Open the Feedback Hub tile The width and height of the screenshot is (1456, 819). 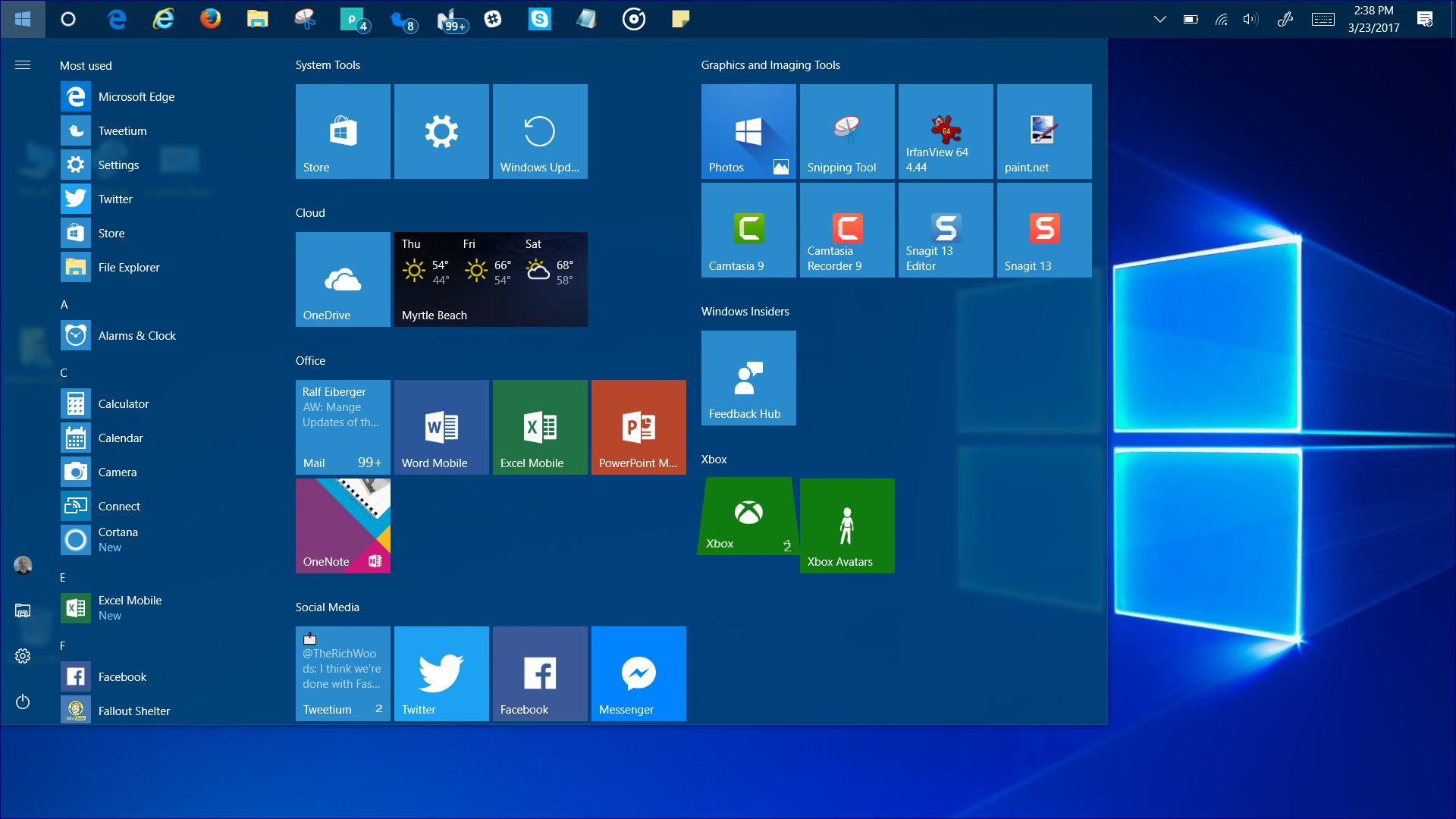click(748, 378)
